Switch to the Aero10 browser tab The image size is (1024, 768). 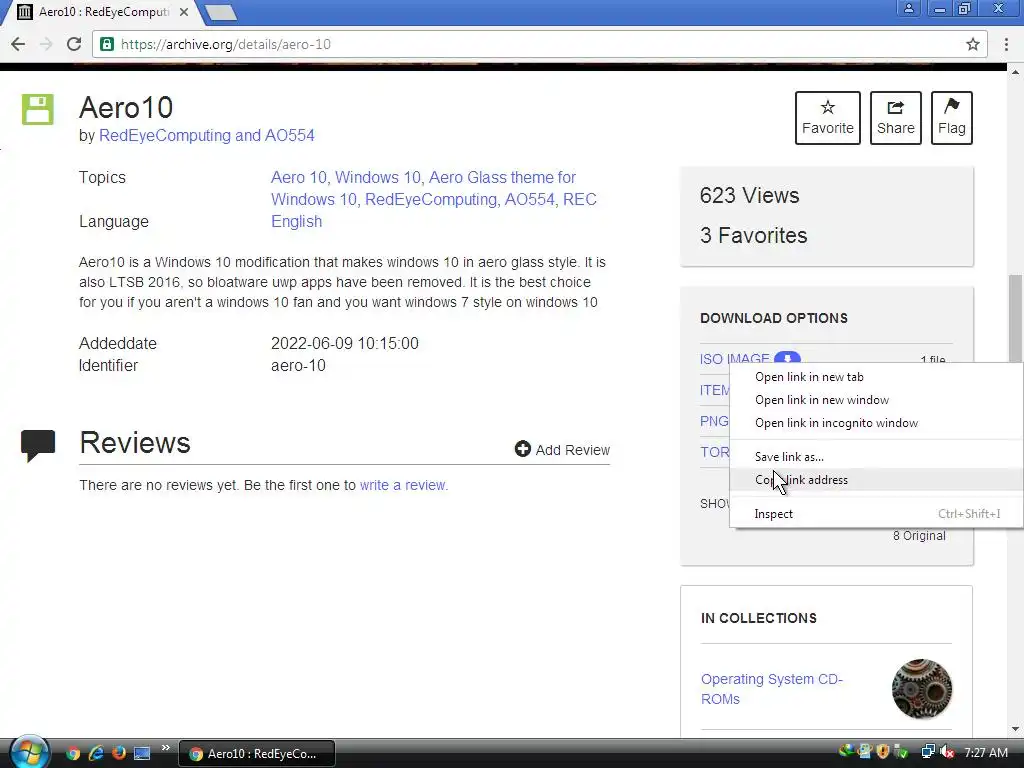103,12
